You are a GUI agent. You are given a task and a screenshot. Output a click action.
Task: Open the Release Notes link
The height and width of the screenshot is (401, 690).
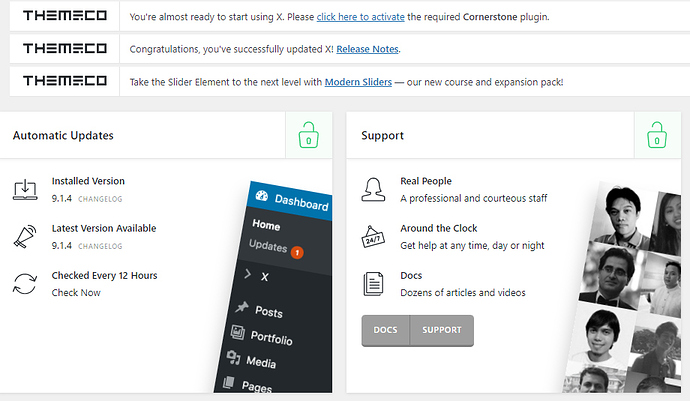coord(367,49)
